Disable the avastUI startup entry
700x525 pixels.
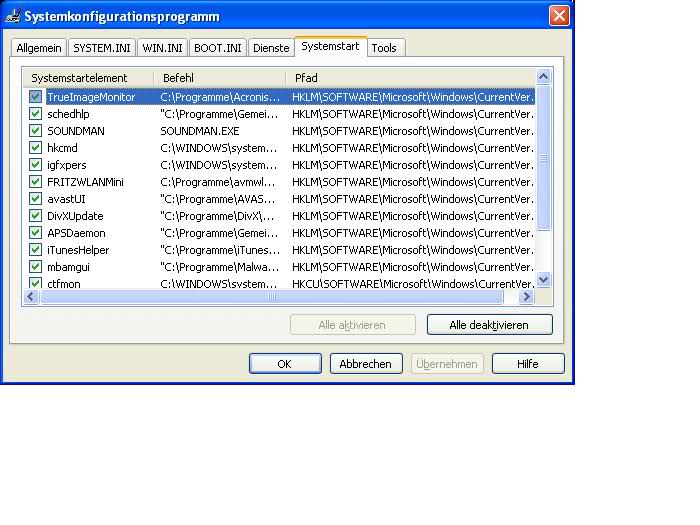35,199
